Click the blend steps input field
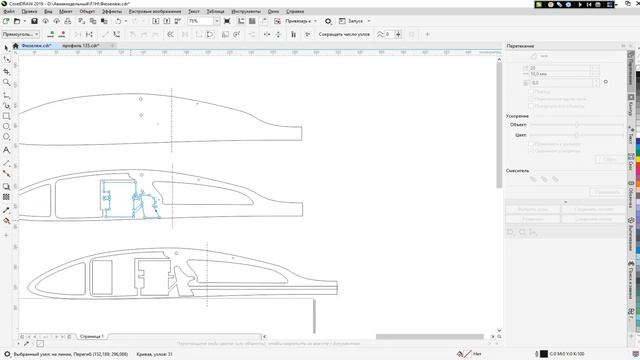Viewport: 640px width, 360px height. click(x=560, y=68)
